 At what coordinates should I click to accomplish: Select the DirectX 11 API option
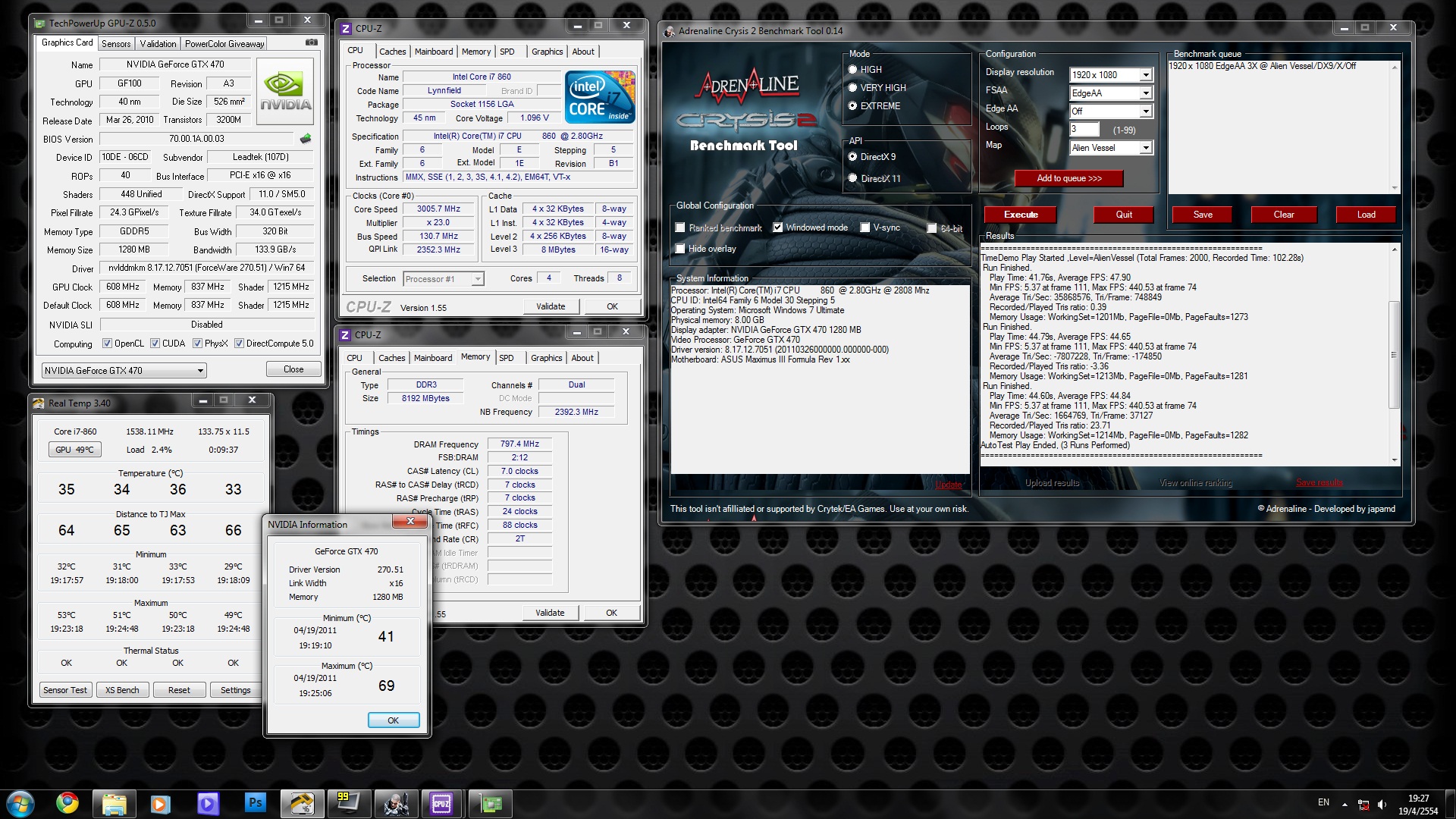pos(852,179)
